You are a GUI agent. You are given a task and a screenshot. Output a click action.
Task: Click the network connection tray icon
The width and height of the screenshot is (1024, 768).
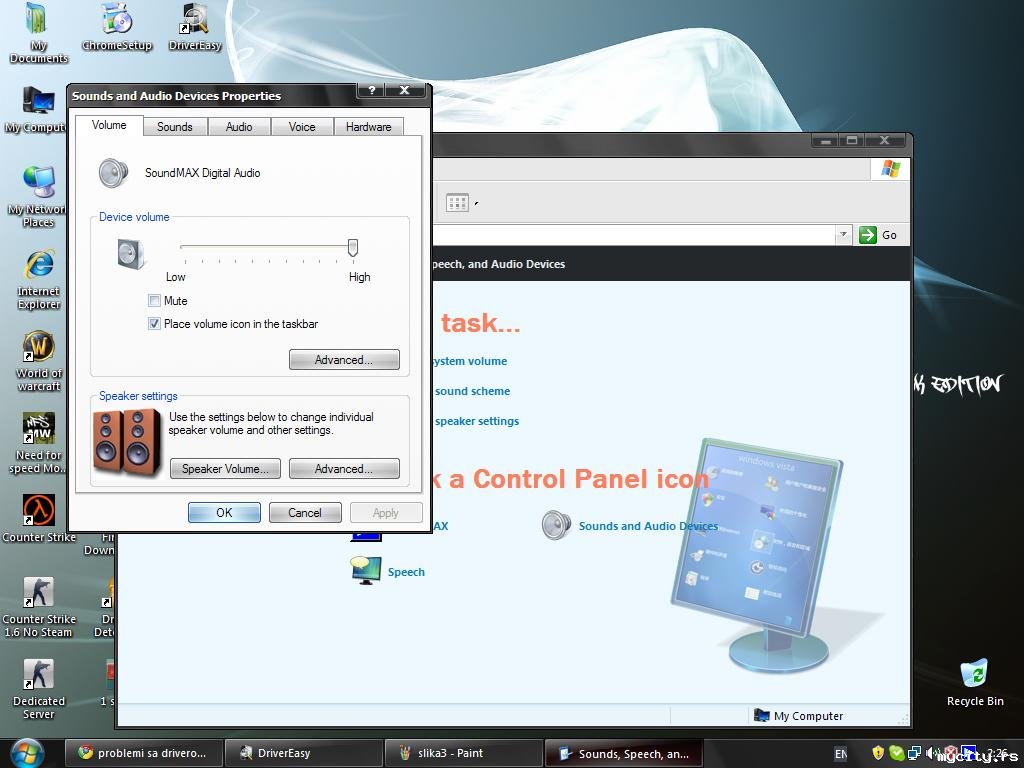pos(915,753)
